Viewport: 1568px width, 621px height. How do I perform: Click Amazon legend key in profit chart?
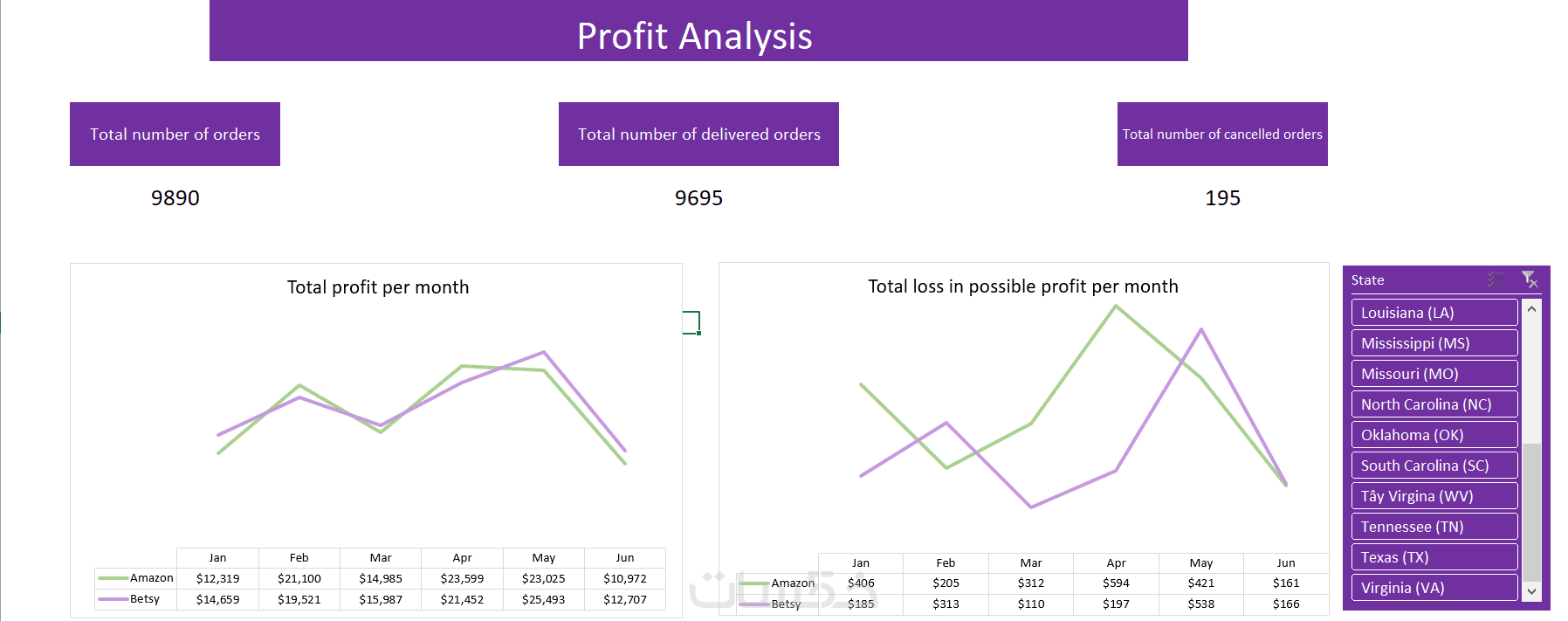click(x=113, y=578)
